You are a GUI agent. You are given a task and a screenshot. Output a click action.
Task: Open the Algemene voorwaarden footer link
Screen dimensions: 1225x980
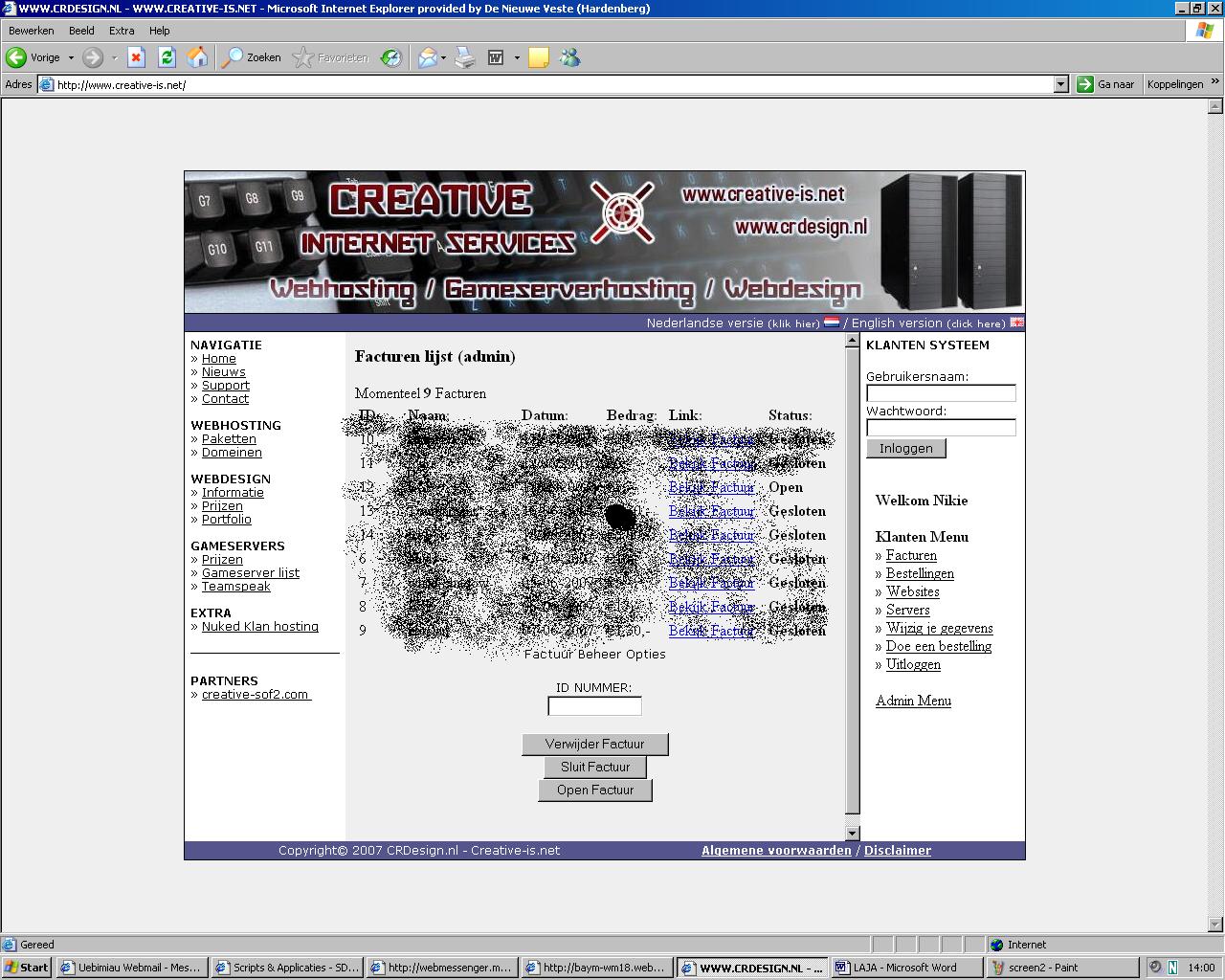tap(776, 850)
